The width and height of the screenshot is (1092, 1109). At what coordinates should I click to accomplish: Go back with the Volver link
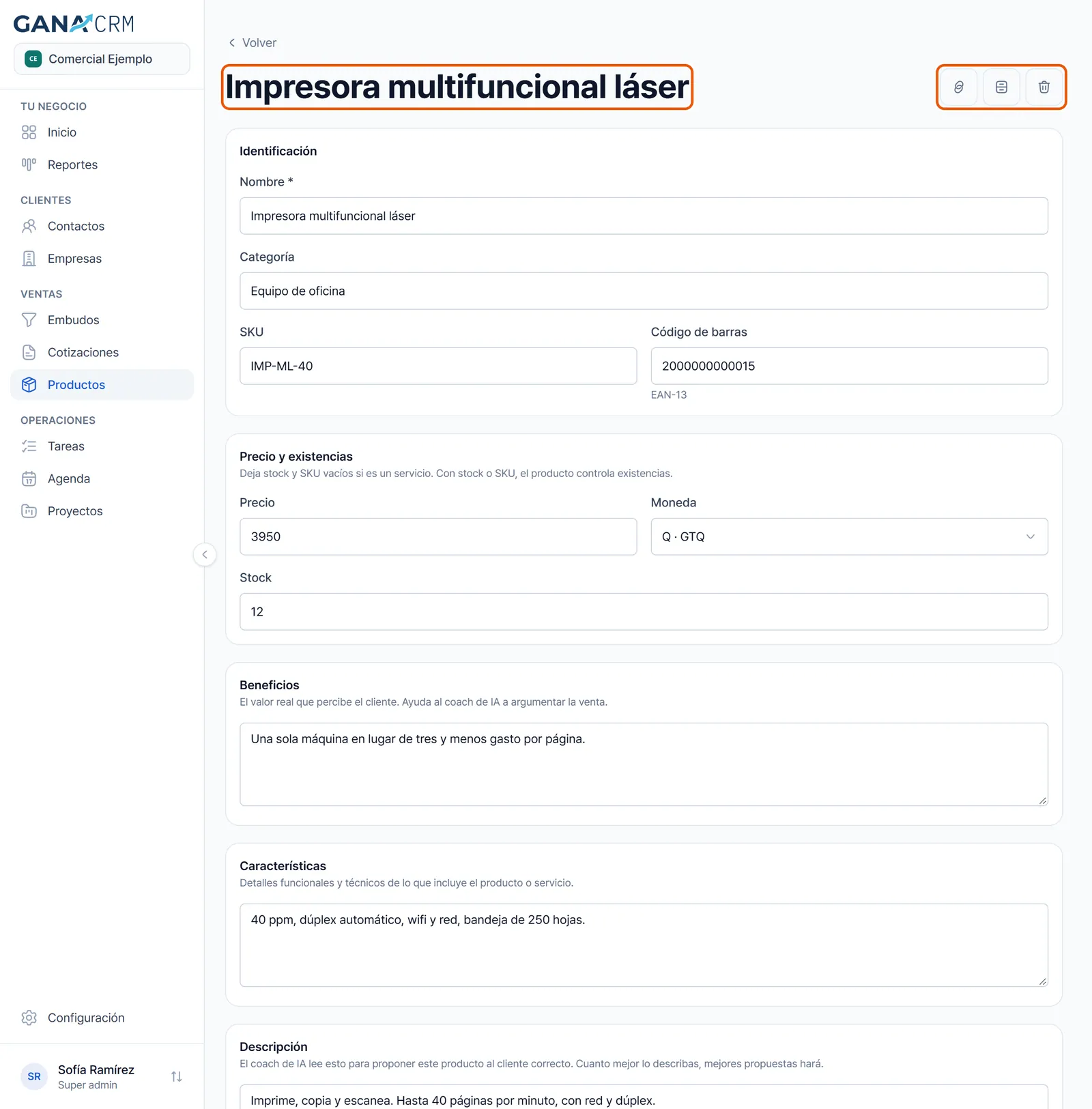pyautogui.click(x=253, y=42)
